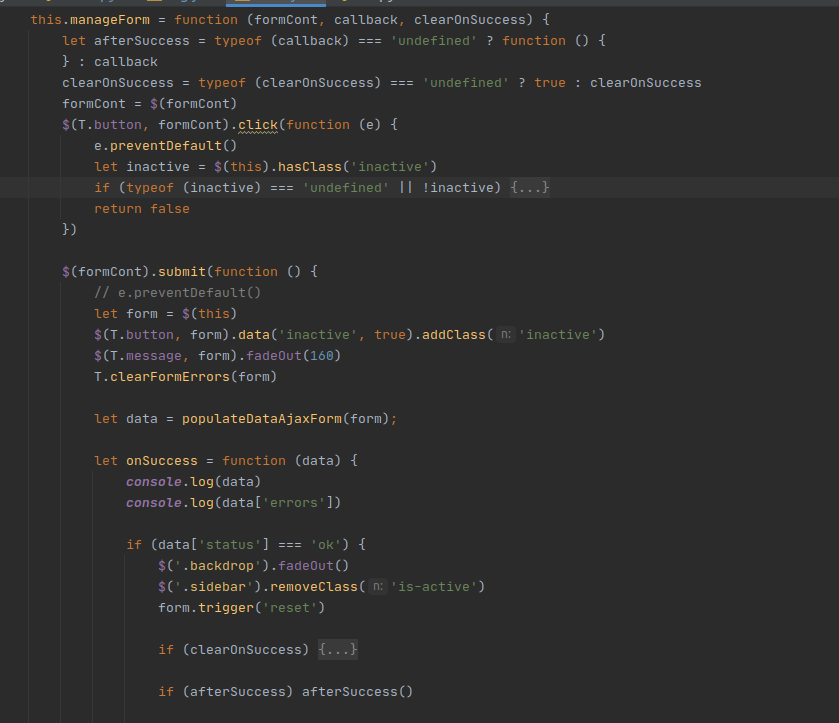The image size is (839, 723).
Task: Click 'afterSuccess' in the 'let afterSuccess' declaration
Action: 142,41
